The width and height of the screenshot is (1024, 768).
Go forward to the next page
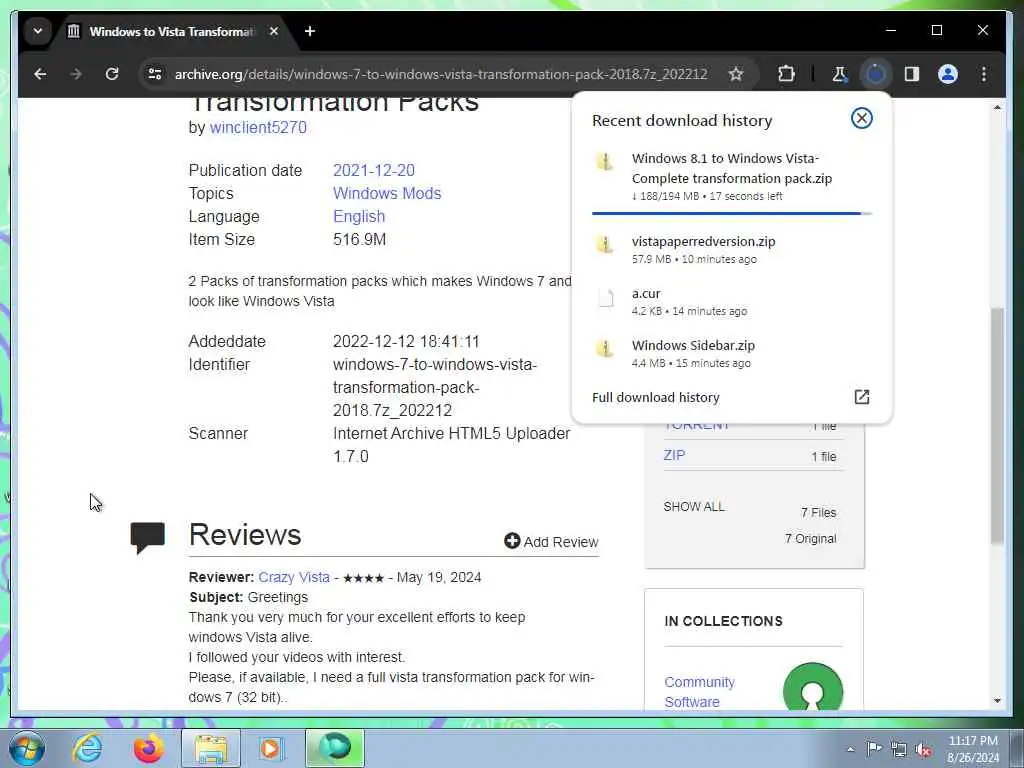point(76,74)
